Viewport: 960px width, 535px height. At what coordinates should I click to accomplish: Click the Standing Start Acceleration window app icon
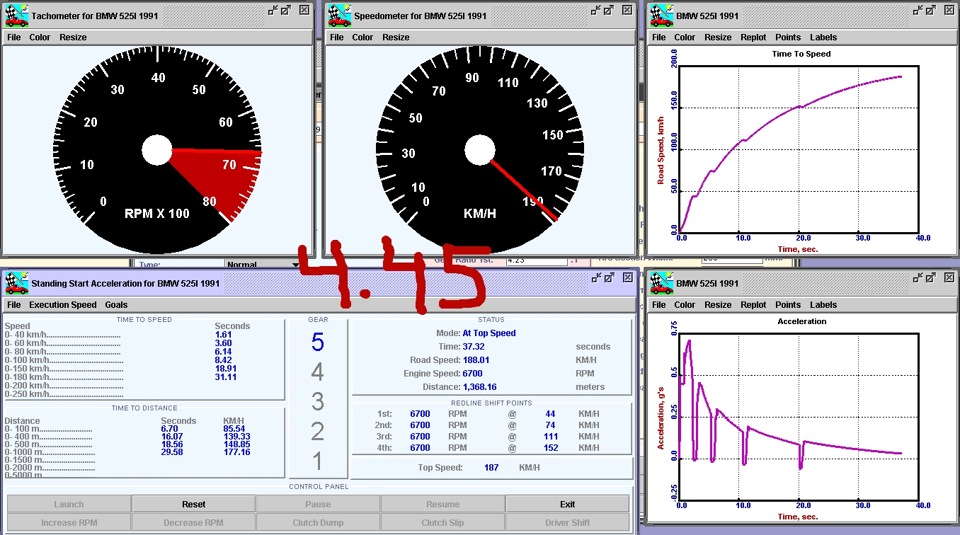17,283
